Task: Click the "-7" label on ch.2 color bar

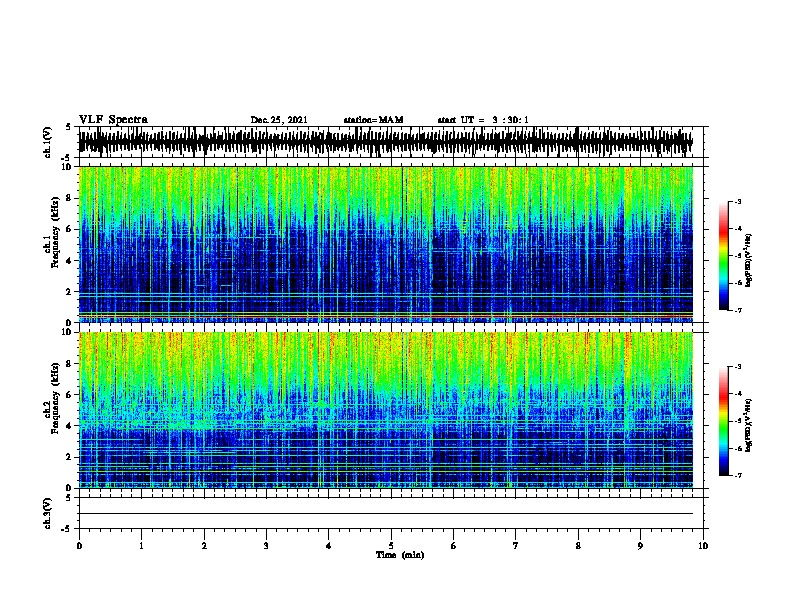Action: coord(737,475)
